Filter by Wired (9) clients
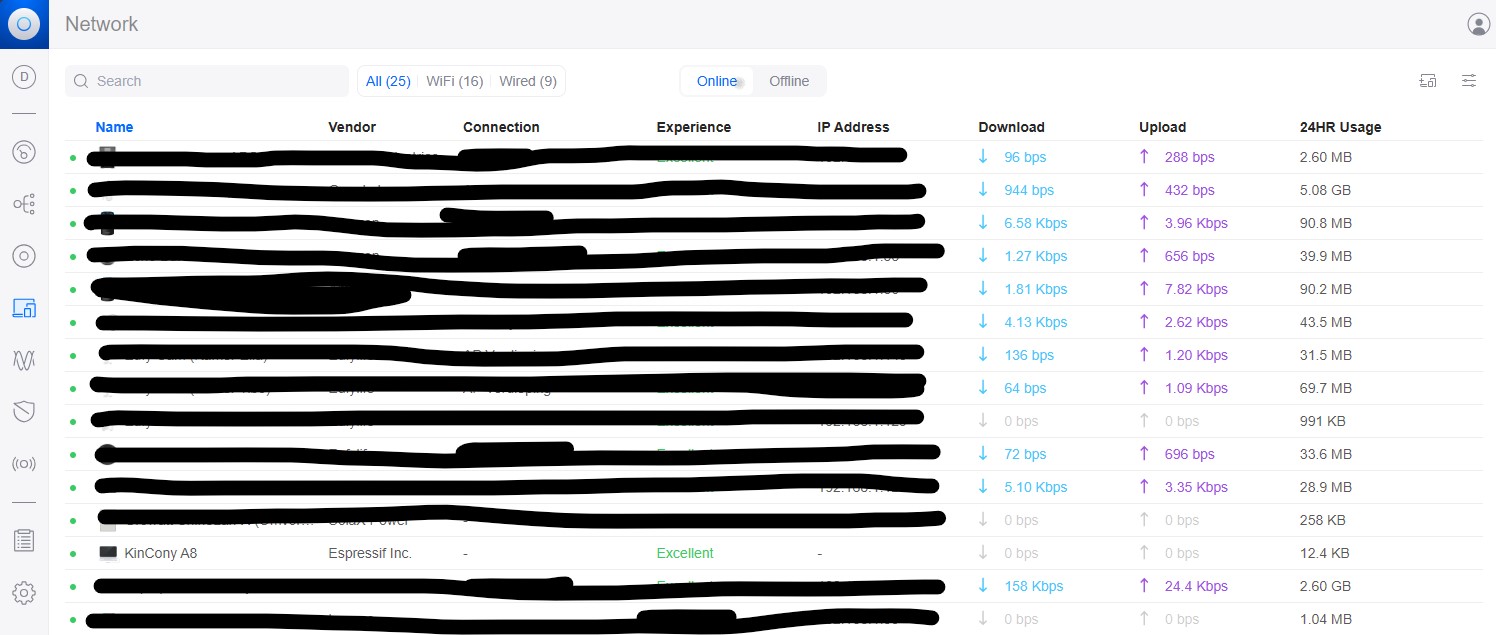 [x=527, y=81]
